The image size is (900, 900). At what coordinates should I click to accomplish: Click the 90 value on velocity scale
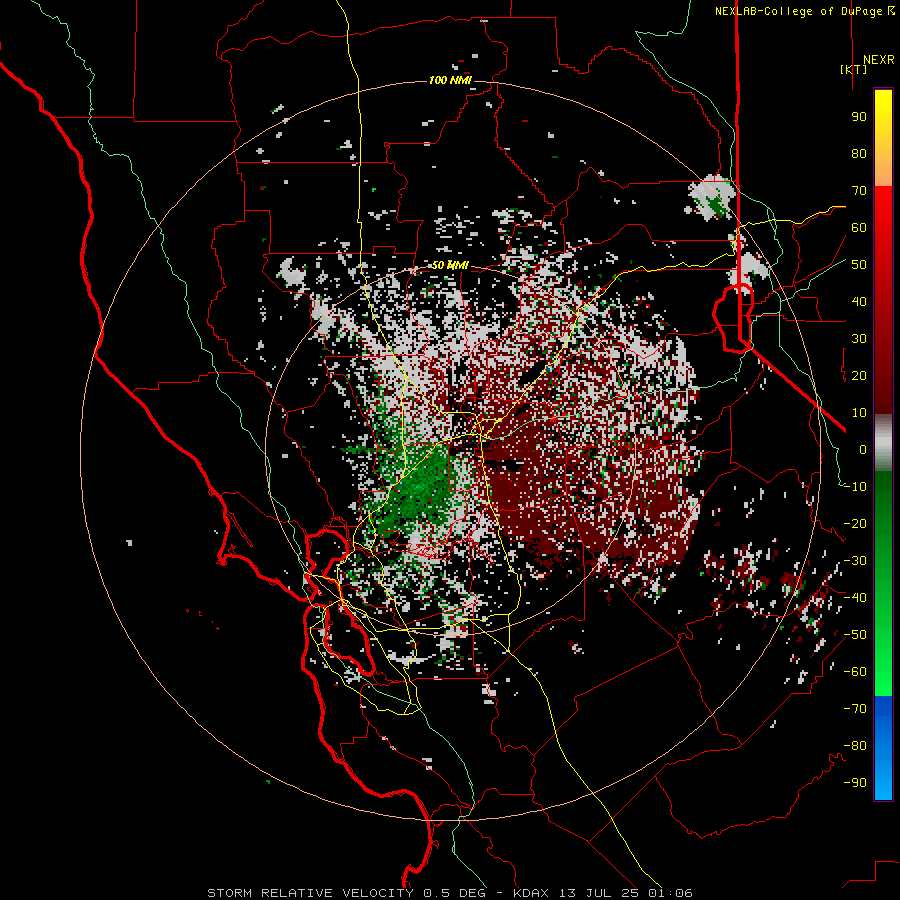(859, 117)
